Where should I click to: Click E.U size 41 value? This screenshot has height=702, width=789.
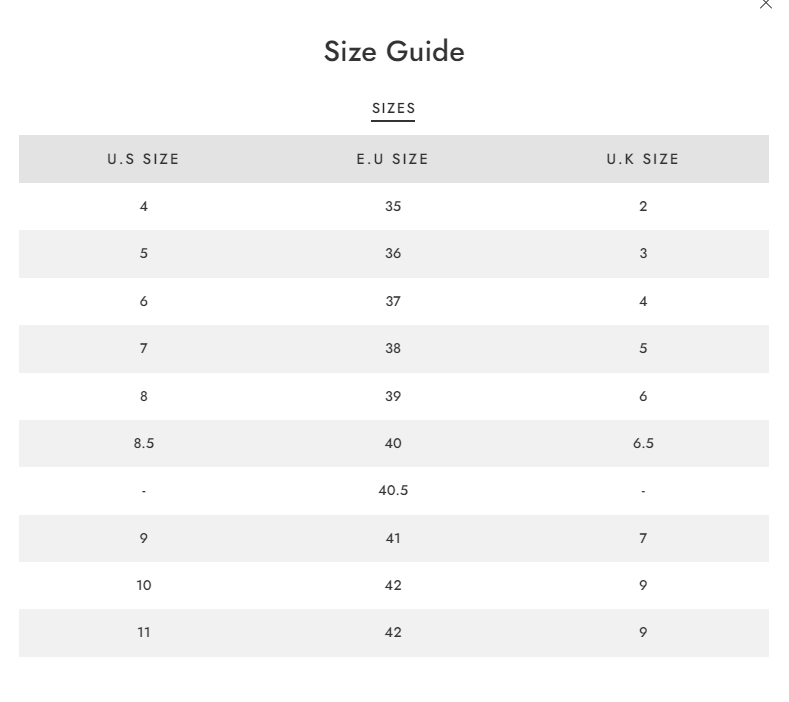tap(393, 538)
